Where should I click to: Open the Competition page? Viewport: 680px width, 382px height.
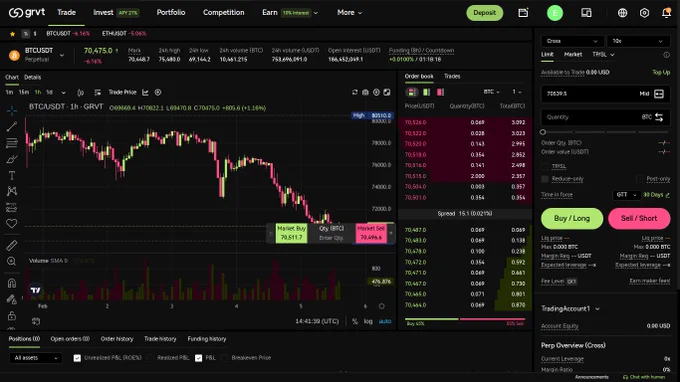click(223, 13)
